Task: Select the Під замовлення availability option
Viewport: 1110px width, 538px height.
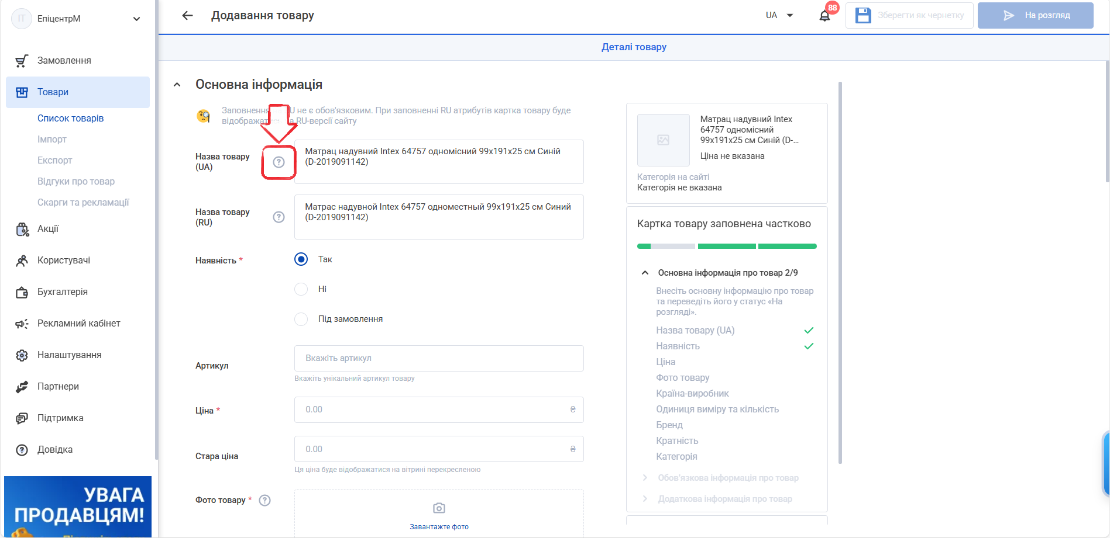Action: point(301,319)
